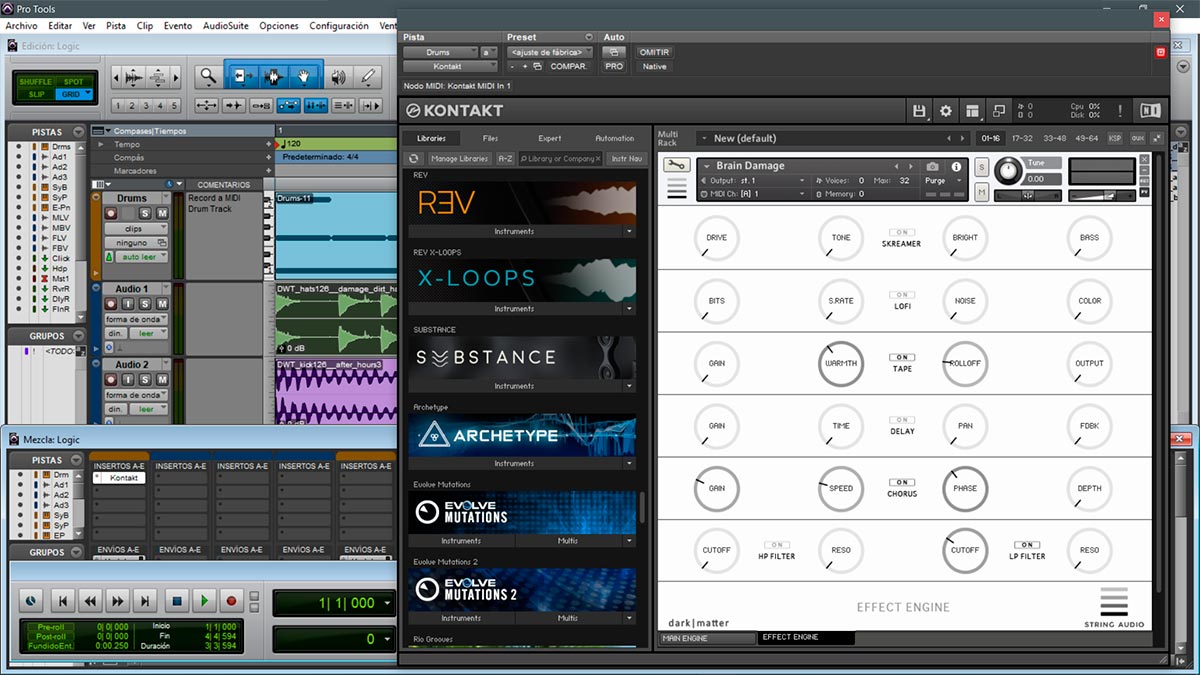Click the Rewind transport button
This screenshot has width=1200, height=675.
point(90,601)
